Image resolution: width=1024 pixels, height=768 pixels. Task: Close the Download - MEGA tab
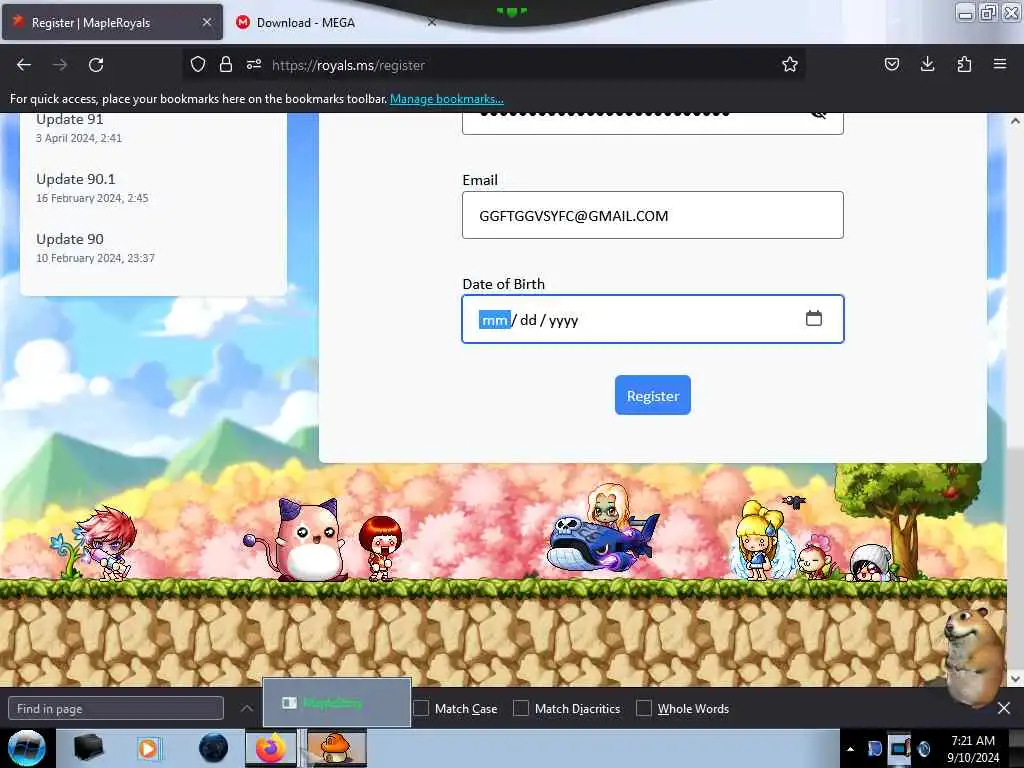(x=432, y=22)
